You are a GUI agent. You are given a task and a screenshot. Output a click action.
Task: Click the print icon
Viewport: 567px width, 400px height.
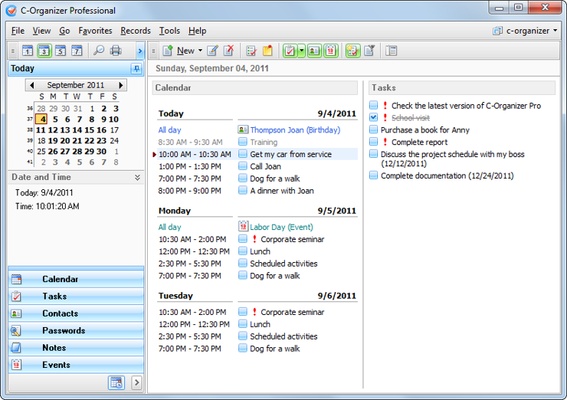click(116, 51)
